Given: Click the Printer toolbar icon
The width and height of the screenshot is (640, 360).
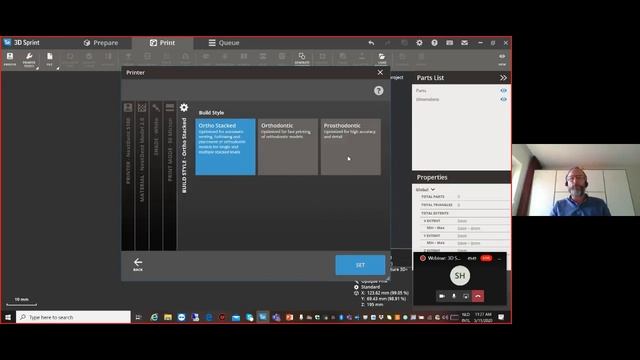Looking at the screenshot, I should coord(10,58).
